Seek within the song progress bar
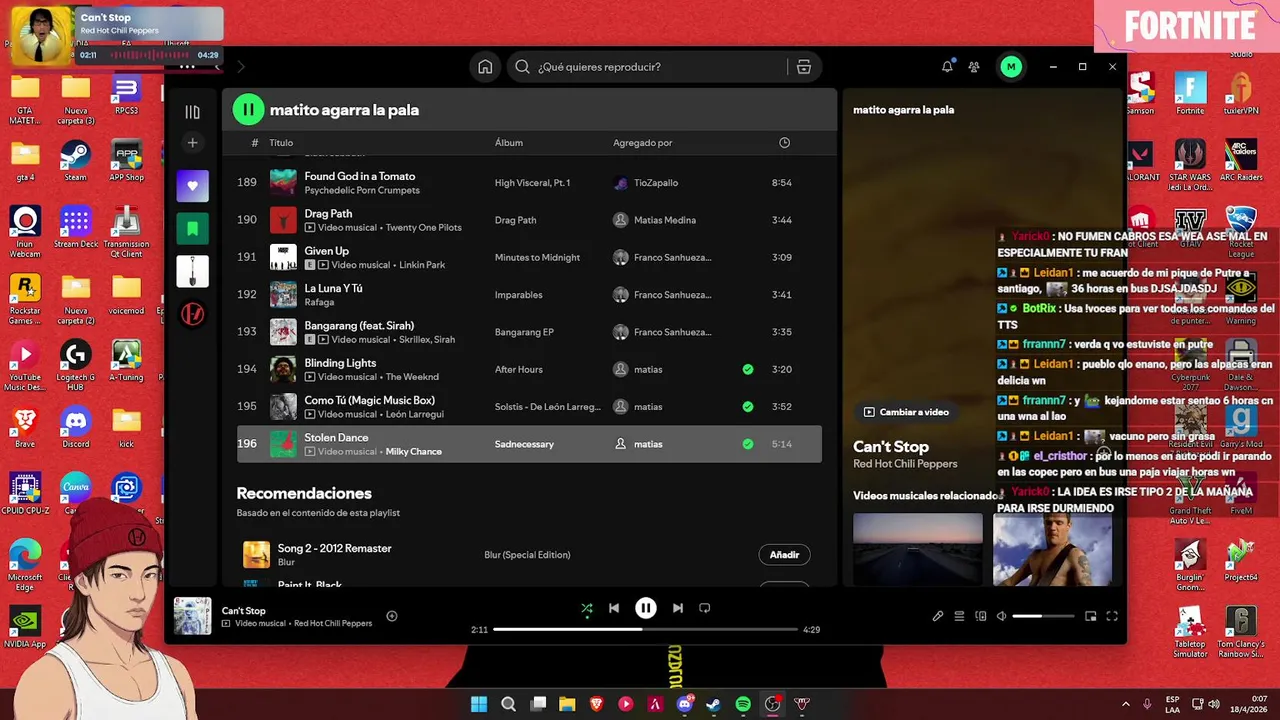 (646, 630)
